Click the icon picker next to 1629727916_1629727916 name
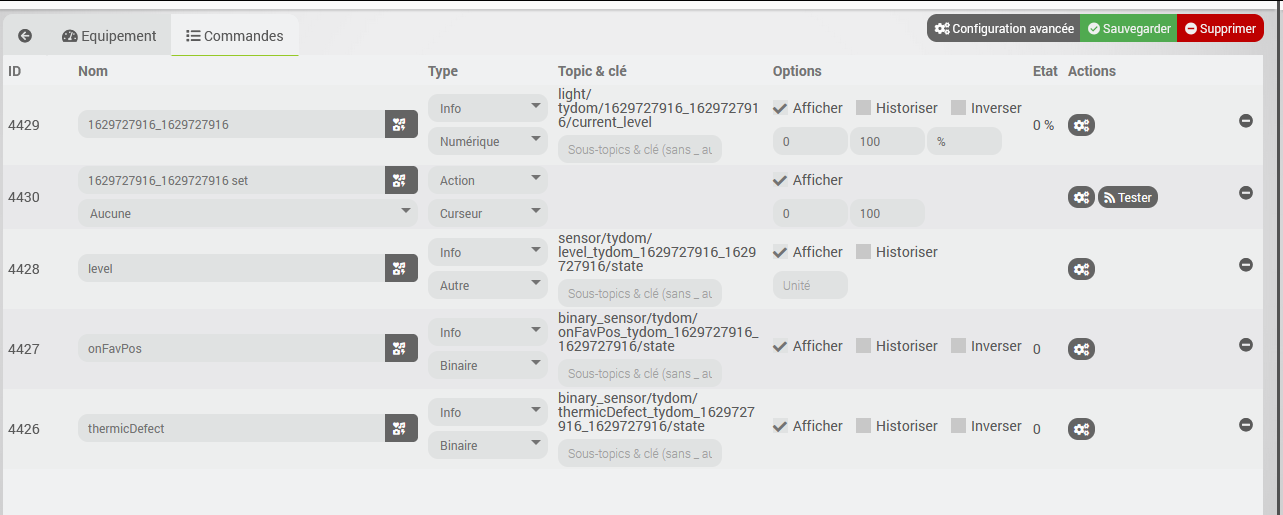This screenshot has height=515, width=1283. 401,124
